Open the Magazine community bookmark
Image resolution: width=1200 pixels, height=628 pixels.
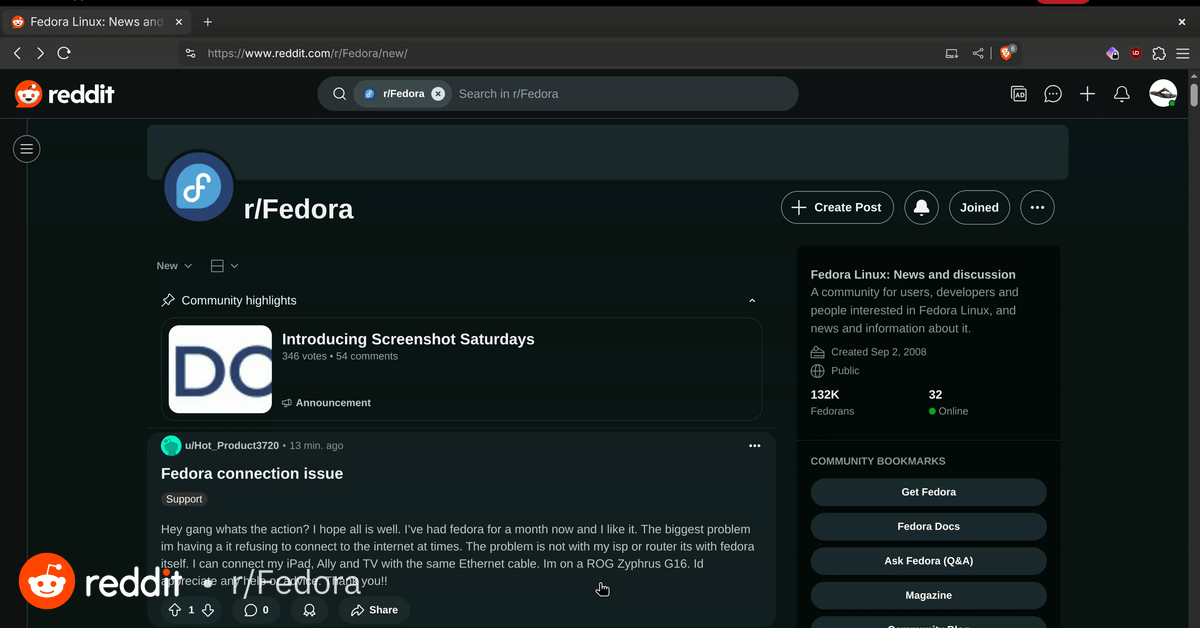pyautogui.click(x=928, y=595)
